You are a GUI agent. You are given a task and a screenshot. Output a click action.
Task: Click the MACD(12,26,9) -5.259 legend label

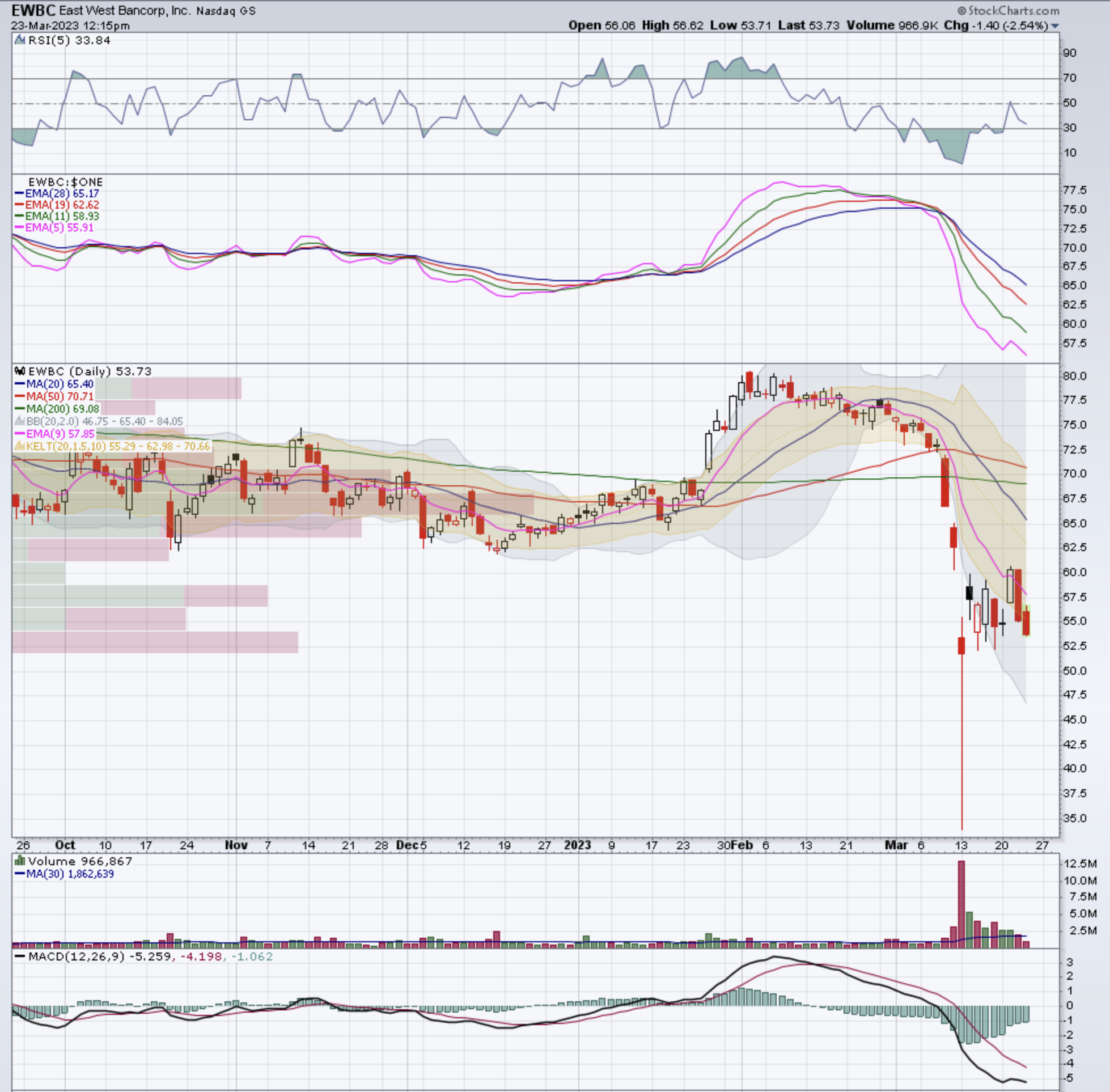pos(100,956)
